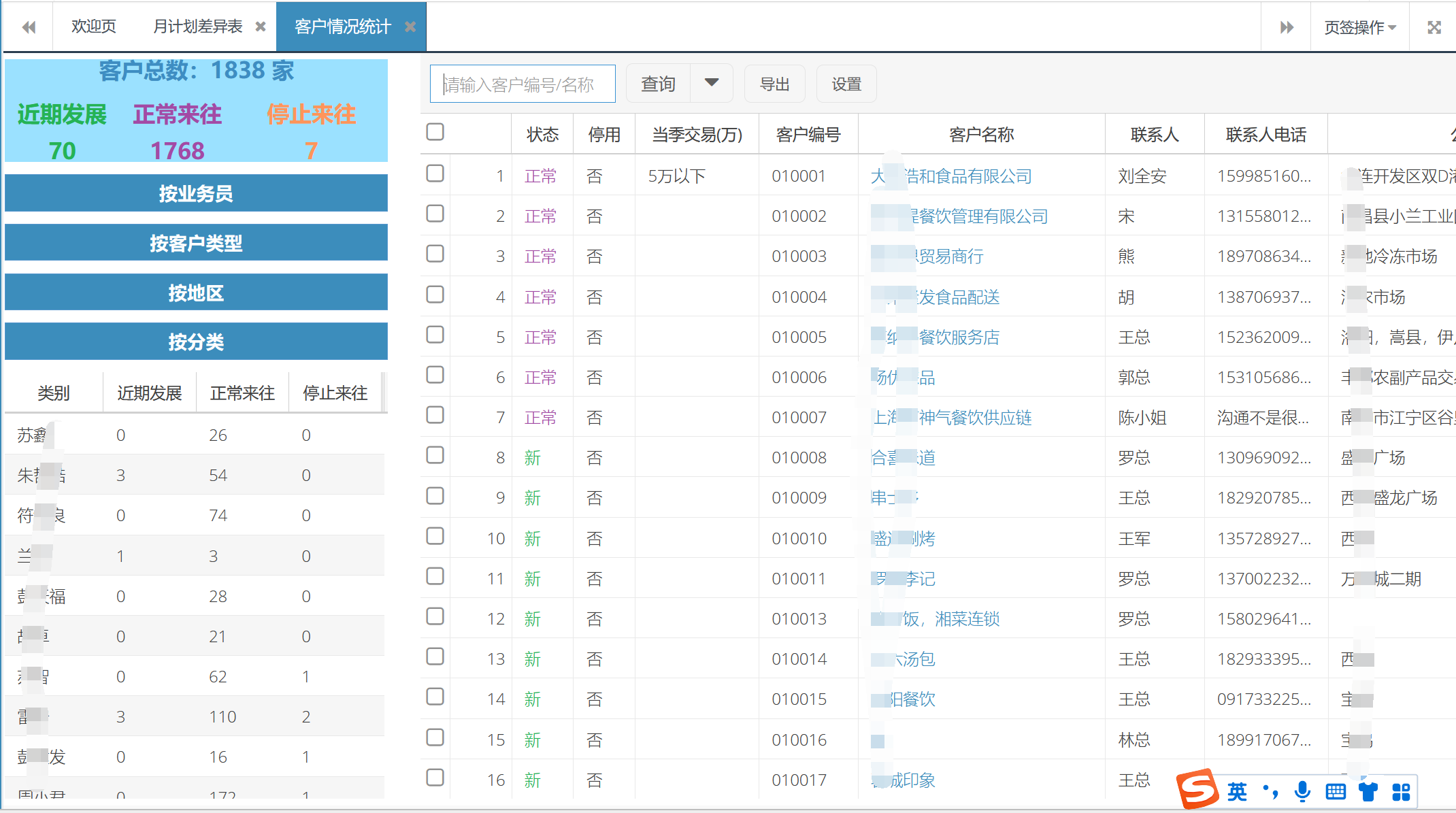Click the IME microphone voice icon
The width and height of the screenshot is (1456, 813).
tap(1302, 791)
